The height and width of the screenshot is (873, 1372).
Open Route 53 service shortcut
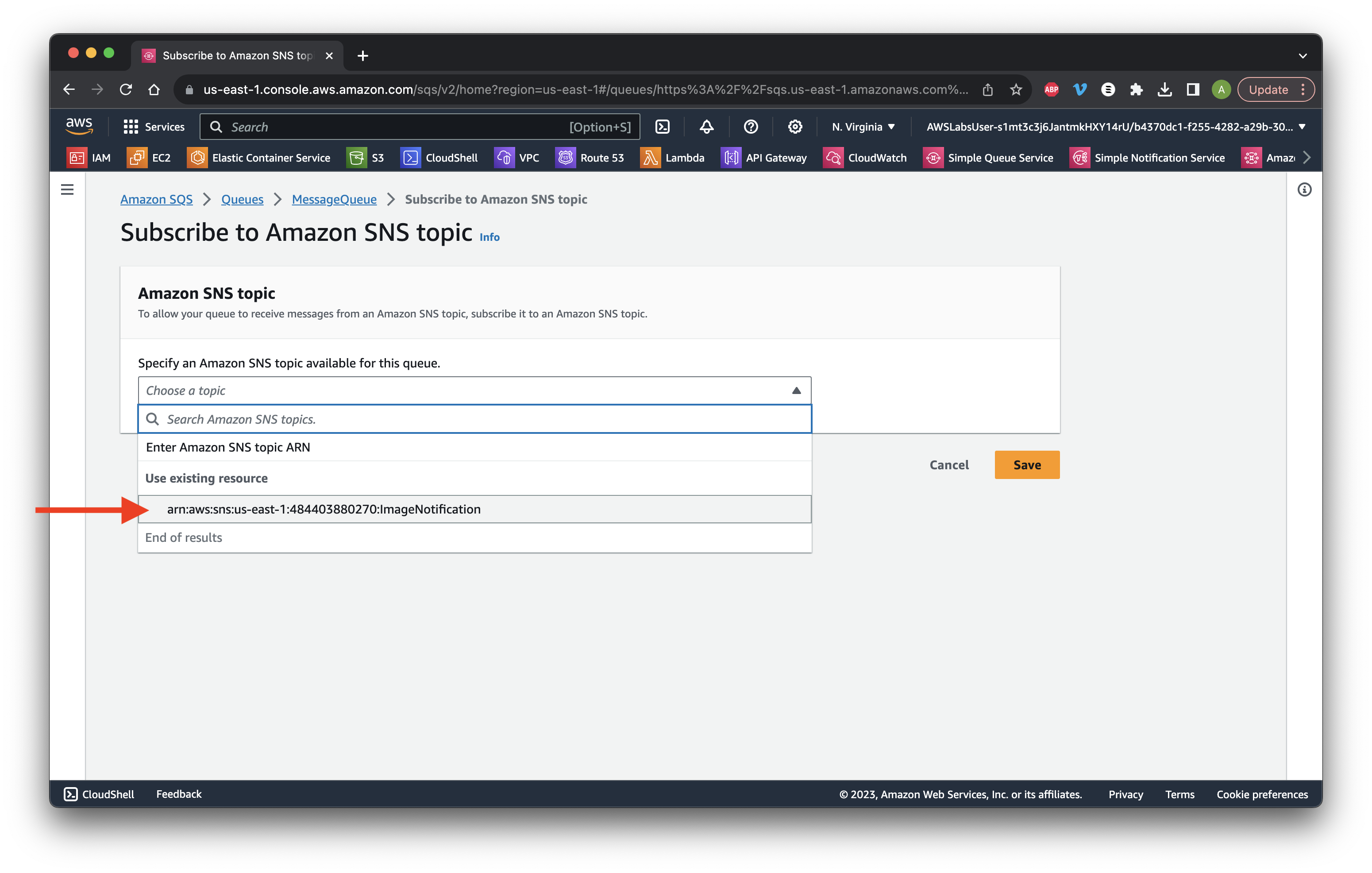[590, 158]
